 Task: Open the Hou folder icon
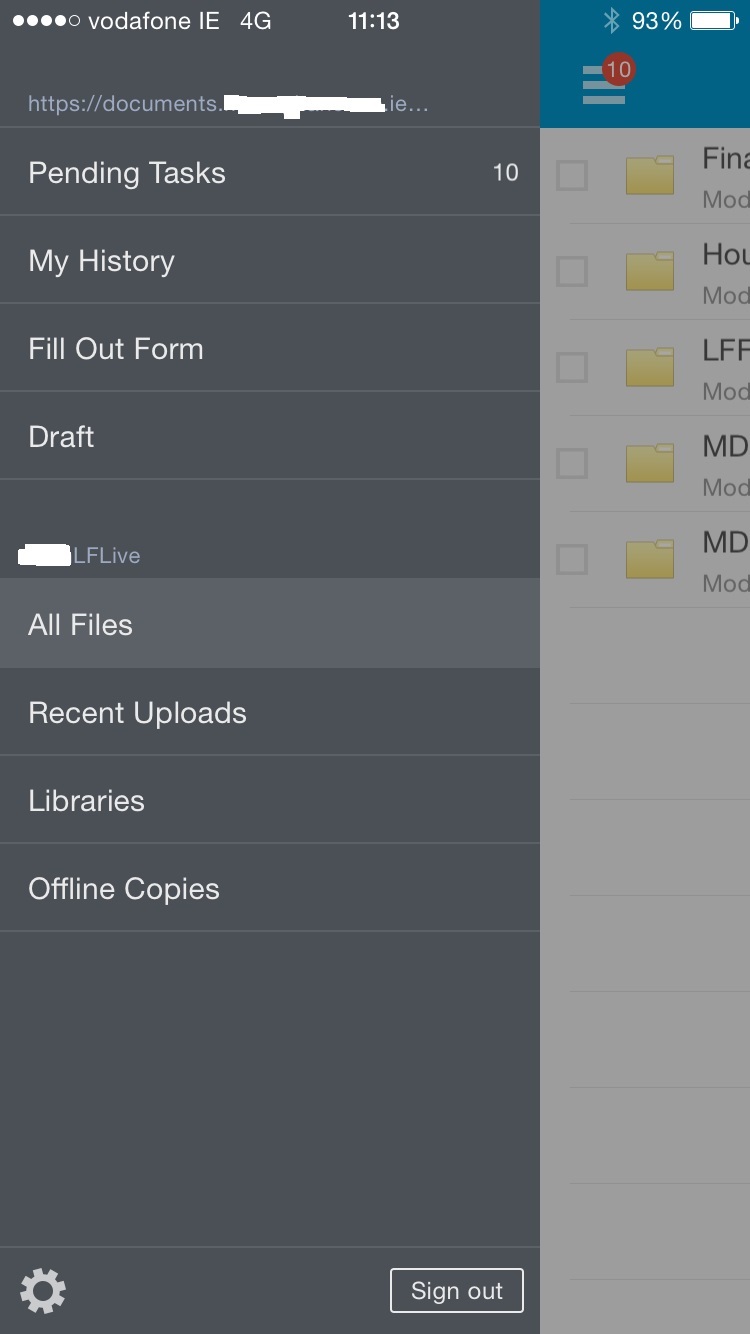click(x=650, y=271)
